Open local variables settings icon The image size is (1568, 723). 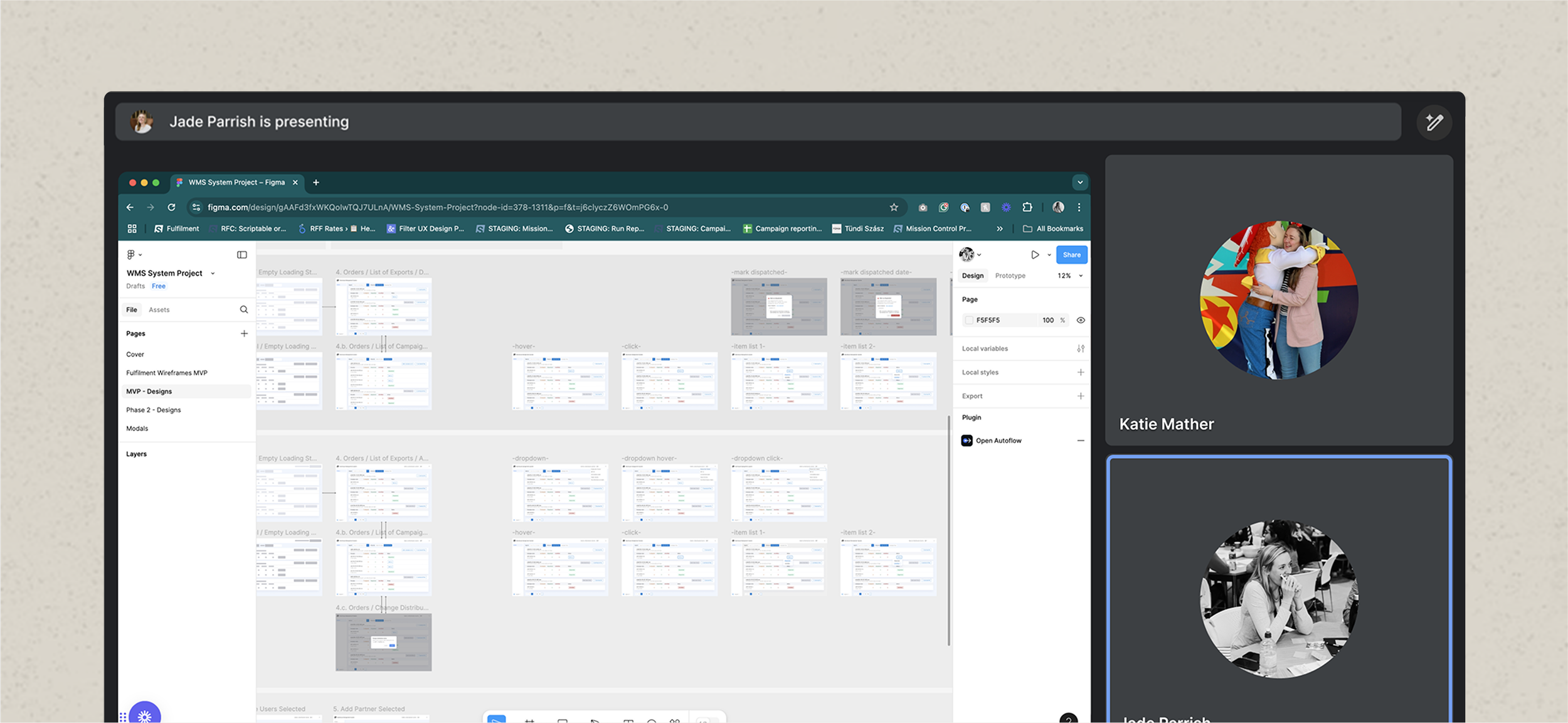[x=1081, y=348]
